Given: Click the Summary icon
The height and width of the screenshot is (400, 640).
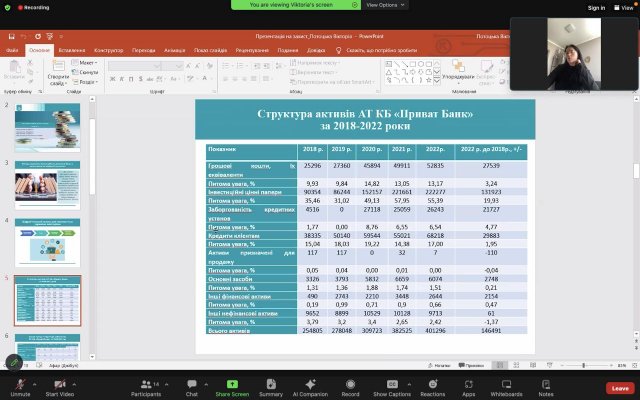Looking at the screenshot, I should pos(271,382).
